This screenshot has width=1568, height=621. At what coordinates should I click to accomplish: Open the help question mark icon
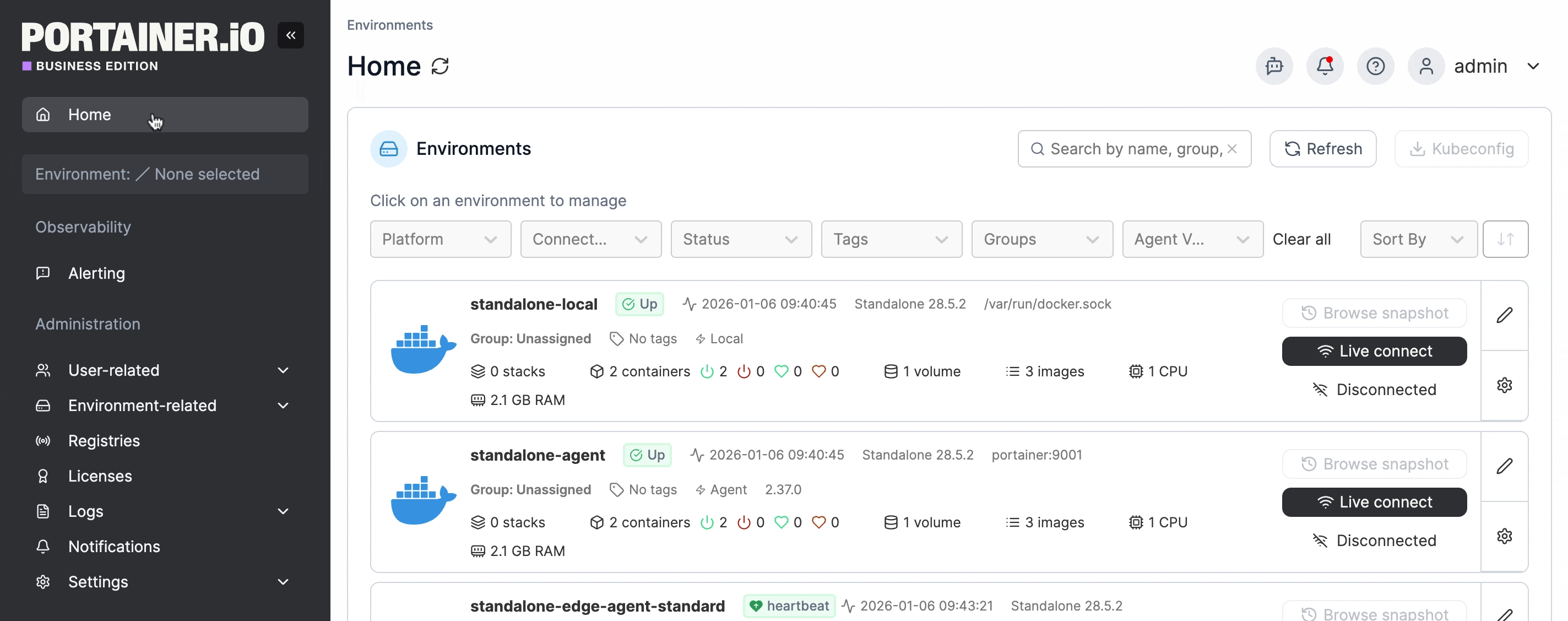pyautogui.click(x=1375, y=66)
